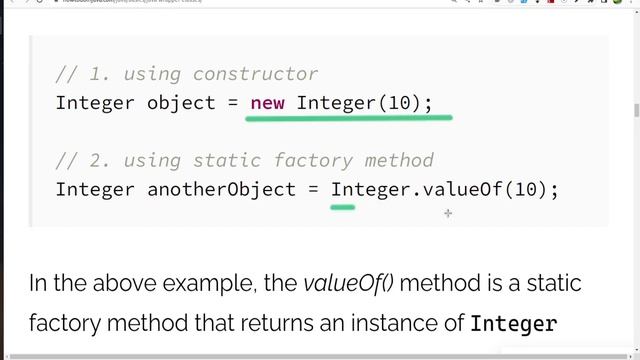Click the vertical scrollbar thumb
Image resolution: width=640 pixels, height=360 pixels.
tap(636, 110)
